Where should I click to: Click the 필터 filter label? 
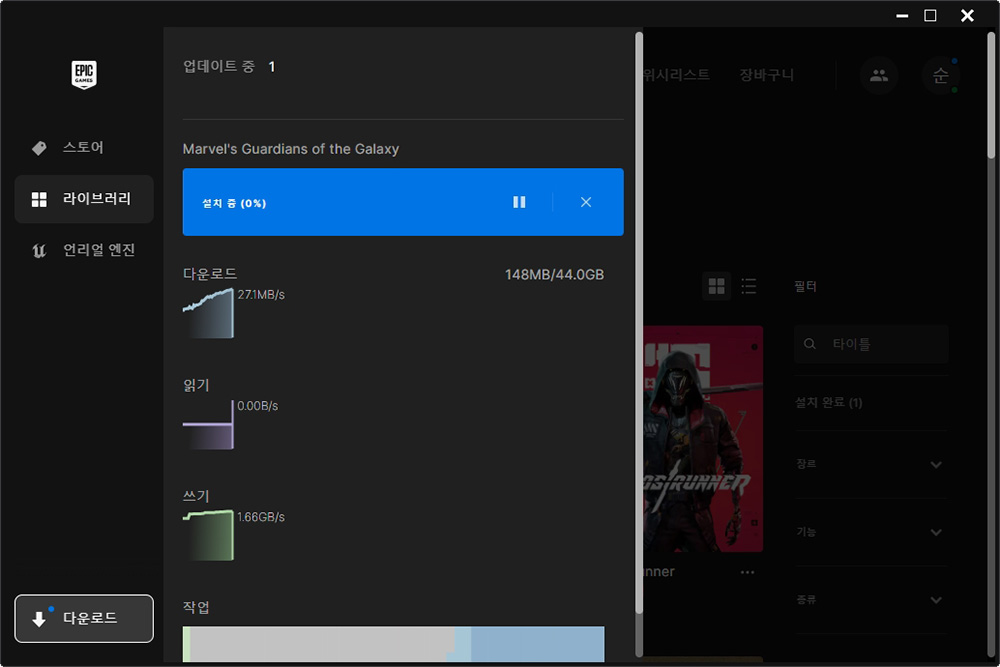click(x=805, y=286)
